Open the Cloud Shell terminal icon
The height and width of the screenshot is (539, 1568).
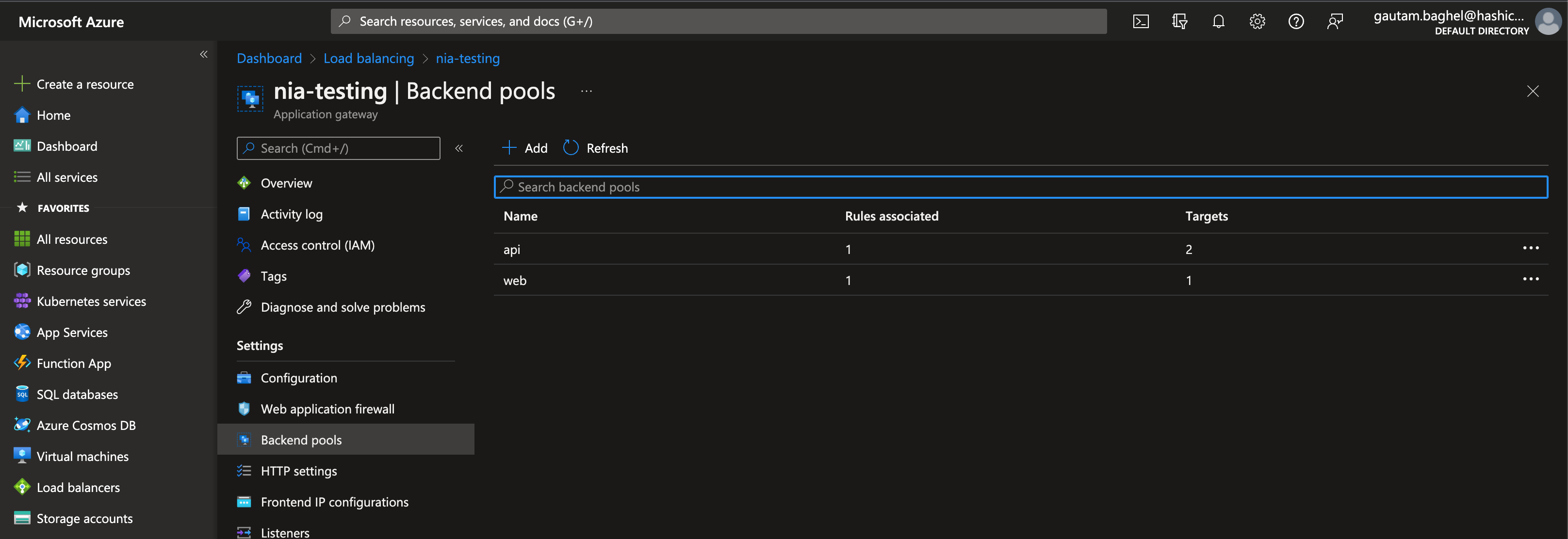[x=1141, y=21]
